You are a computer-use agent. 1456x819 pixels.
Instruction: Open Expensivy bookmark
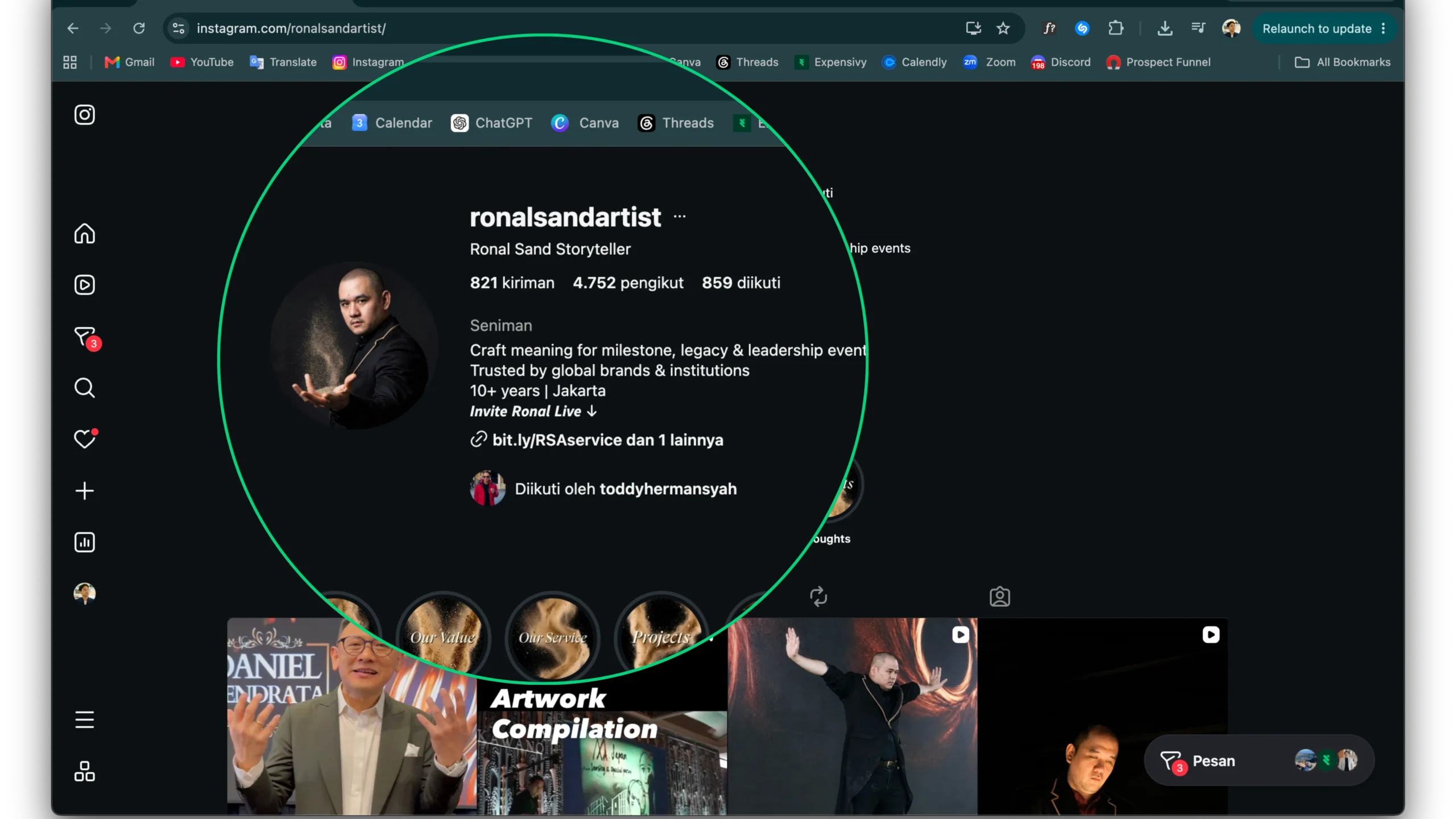(x=830, y=63)
